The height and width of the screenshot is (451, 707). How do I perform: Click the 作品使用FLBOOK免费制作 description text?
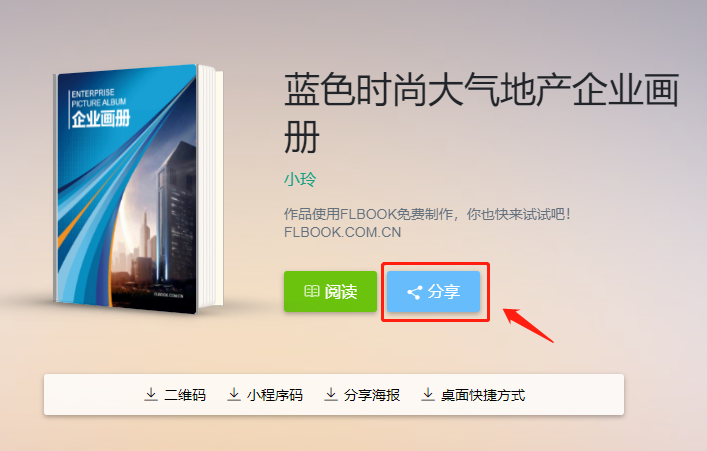pos(370,214)
